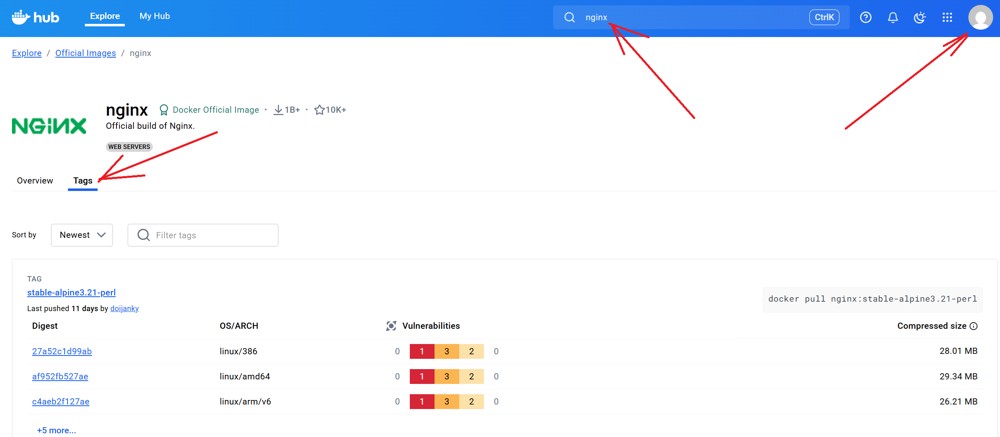
Task: Open digest 27a52c1d99ab
Action: (62, 352)
